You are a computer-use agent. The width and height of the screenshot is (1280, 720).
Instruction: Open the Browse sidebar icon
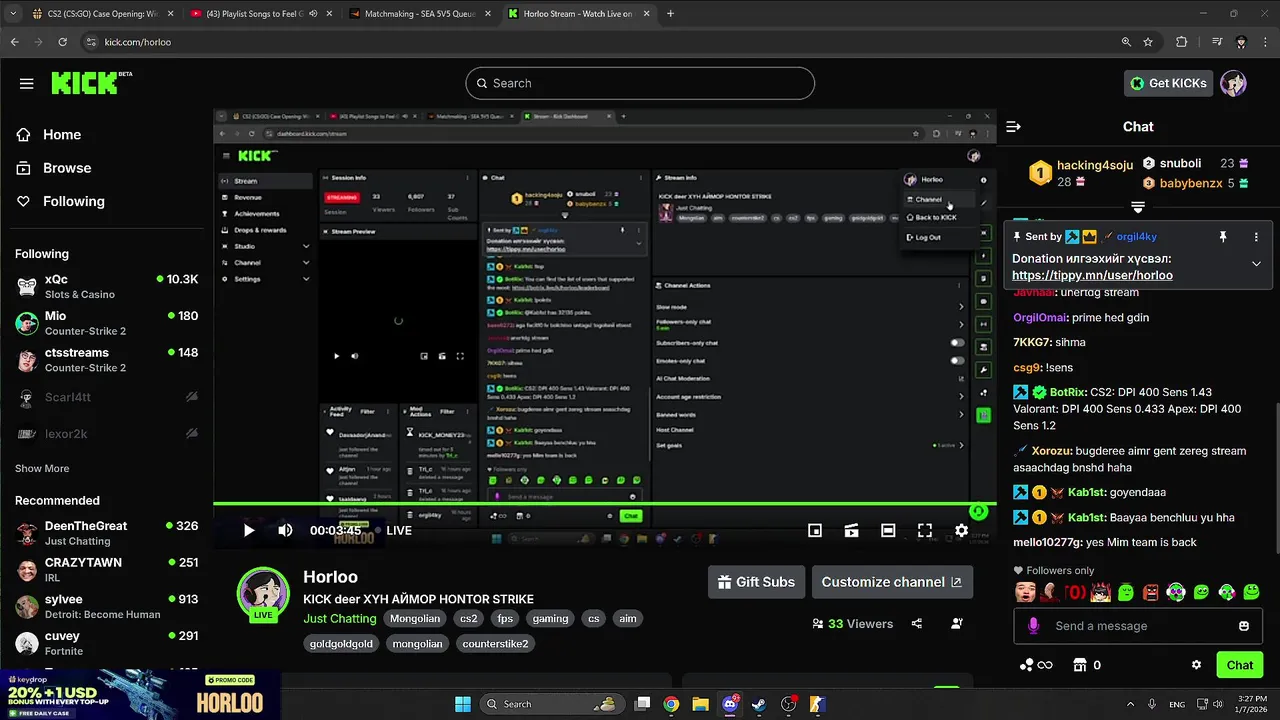click(x=23, y=168)
